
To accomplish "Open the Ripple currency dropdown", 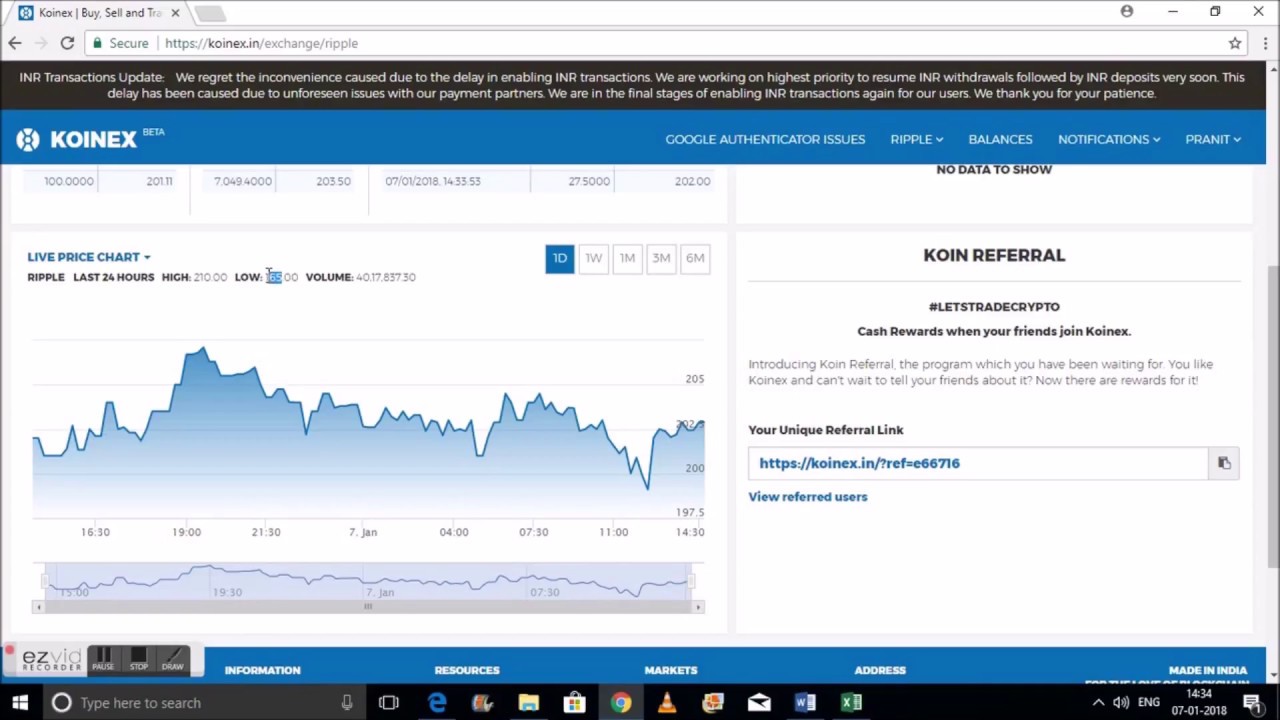I will (916, 139).
